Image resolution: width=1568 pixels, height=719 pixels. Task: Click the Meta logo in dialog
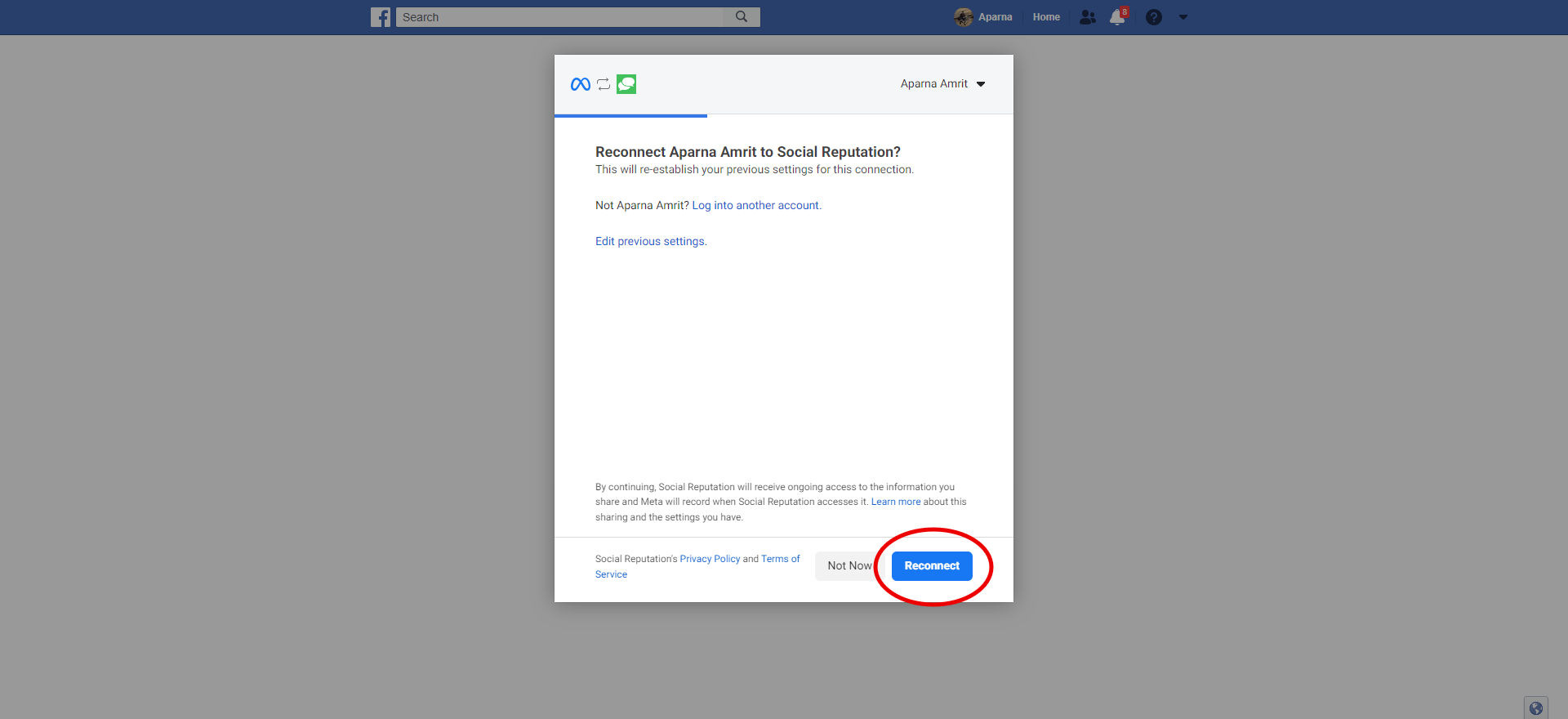click(x=581, y=84)
